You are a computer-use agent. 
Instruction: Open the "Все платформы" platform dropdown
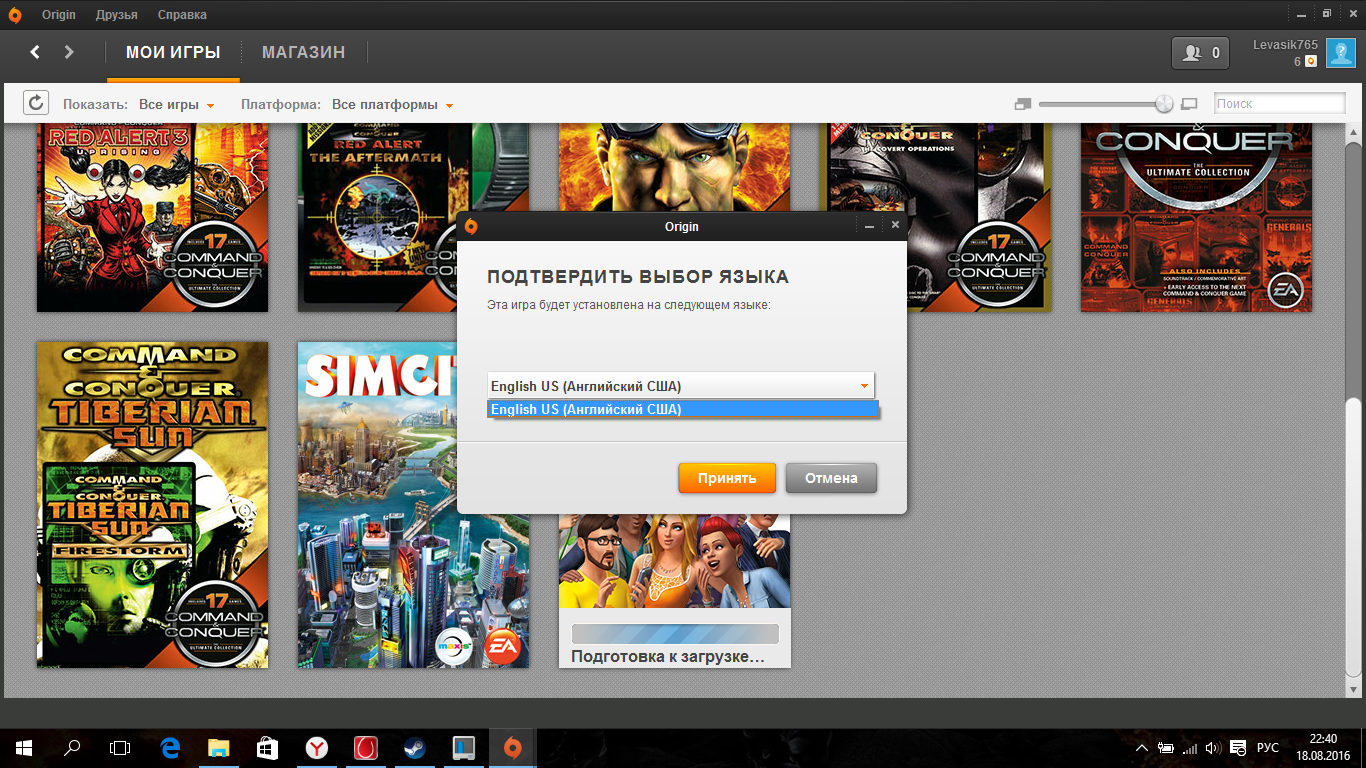click(x=392, y=105)
